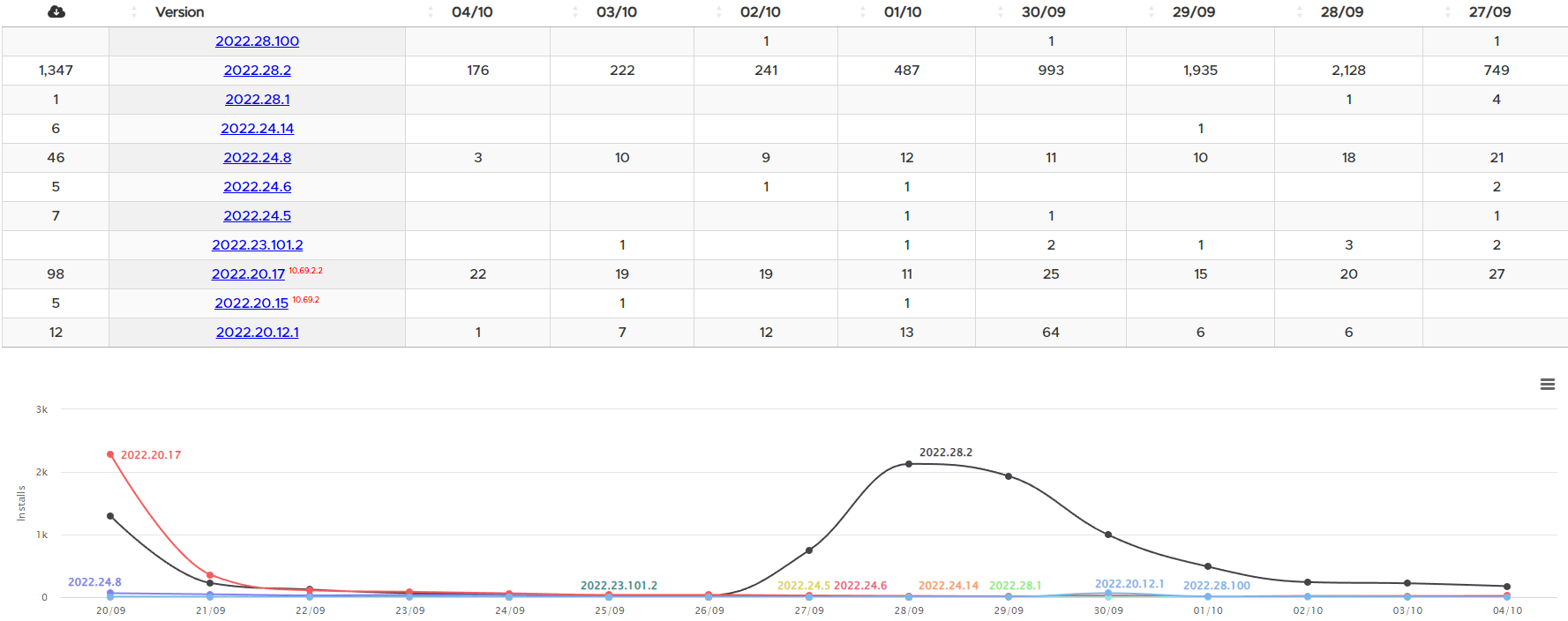Open version 2022.24.6 link
Viewport: 1568px width, 621px height.
[x=257, y=187]
